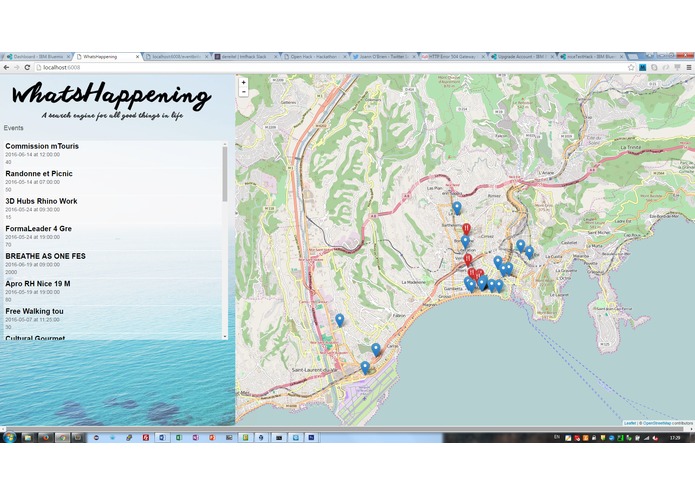Select the 3D Hubs Rhino Work event

click(113, 208)
